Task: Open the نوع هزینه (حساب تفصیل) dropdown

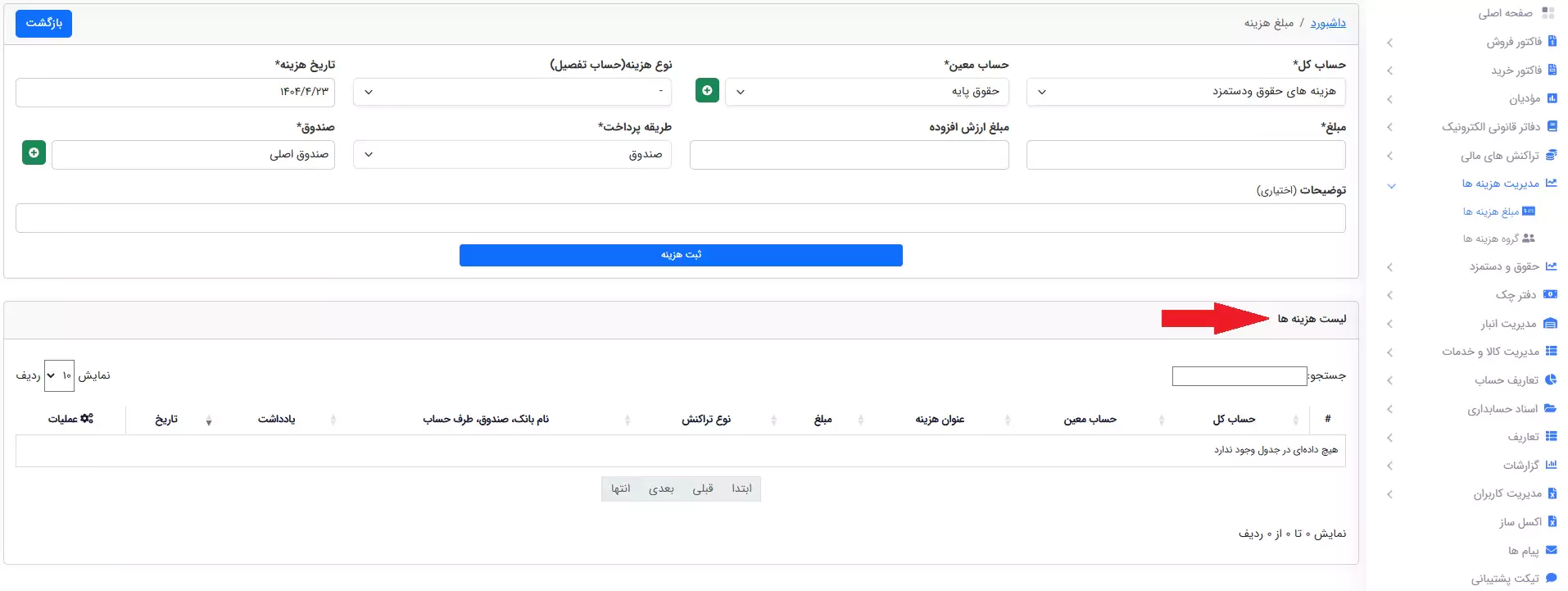Action: coord(512,92)
